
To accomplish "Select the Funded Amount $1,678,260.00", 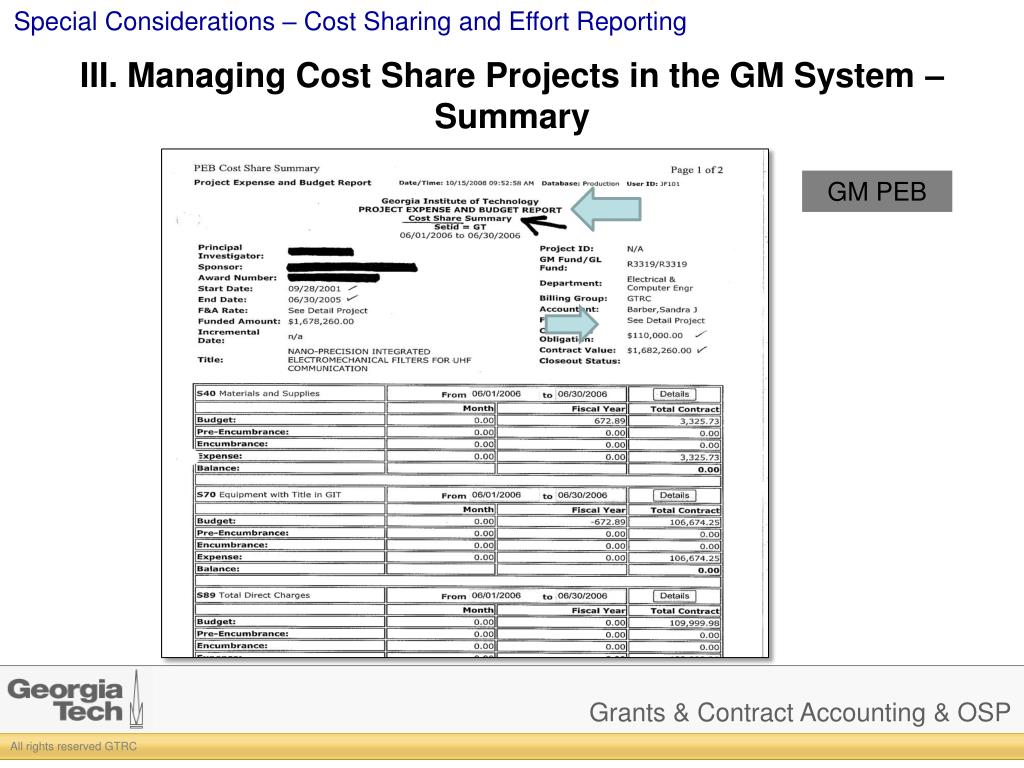I will coord(321,321).
